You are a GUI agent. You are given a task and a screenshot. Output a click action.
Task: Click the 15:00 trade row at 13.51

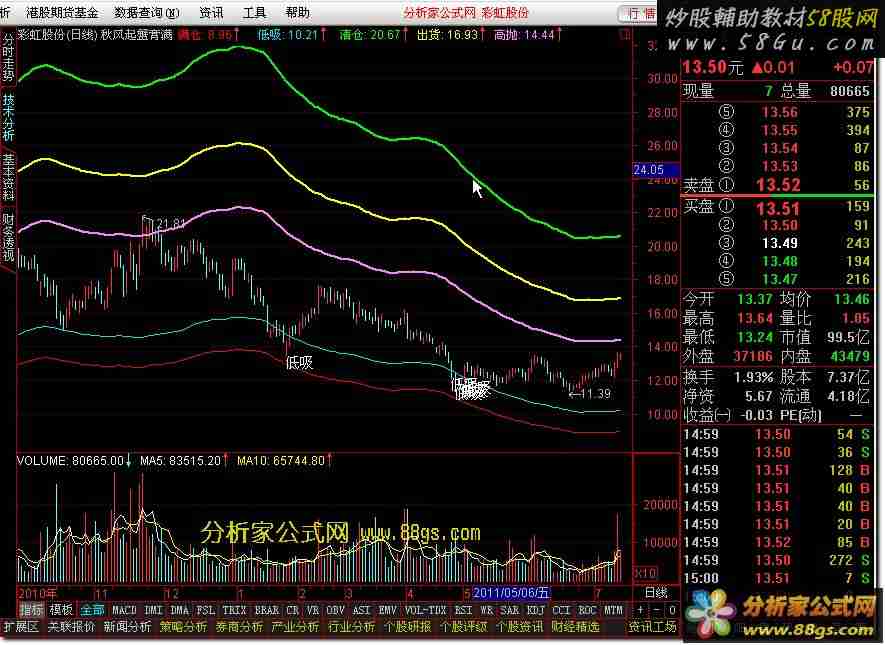pyautogui.click(x=778, y=578)
